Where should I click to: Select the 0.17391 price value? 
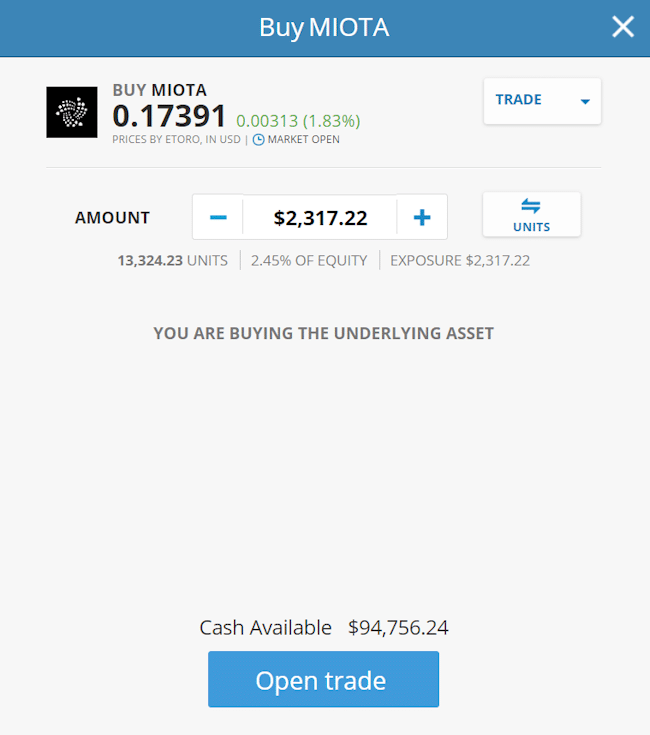click(169, 116)
